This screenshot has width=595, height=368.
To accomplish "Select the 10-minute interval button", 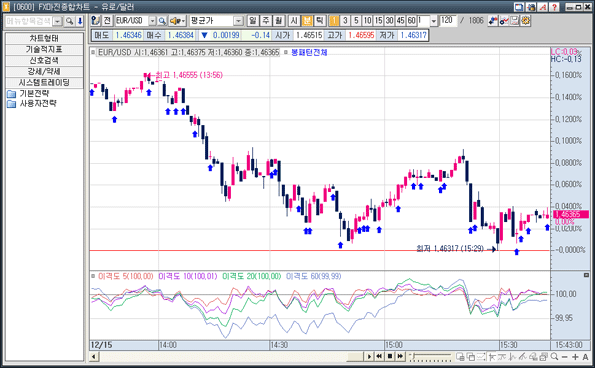I will pos(367,20).
